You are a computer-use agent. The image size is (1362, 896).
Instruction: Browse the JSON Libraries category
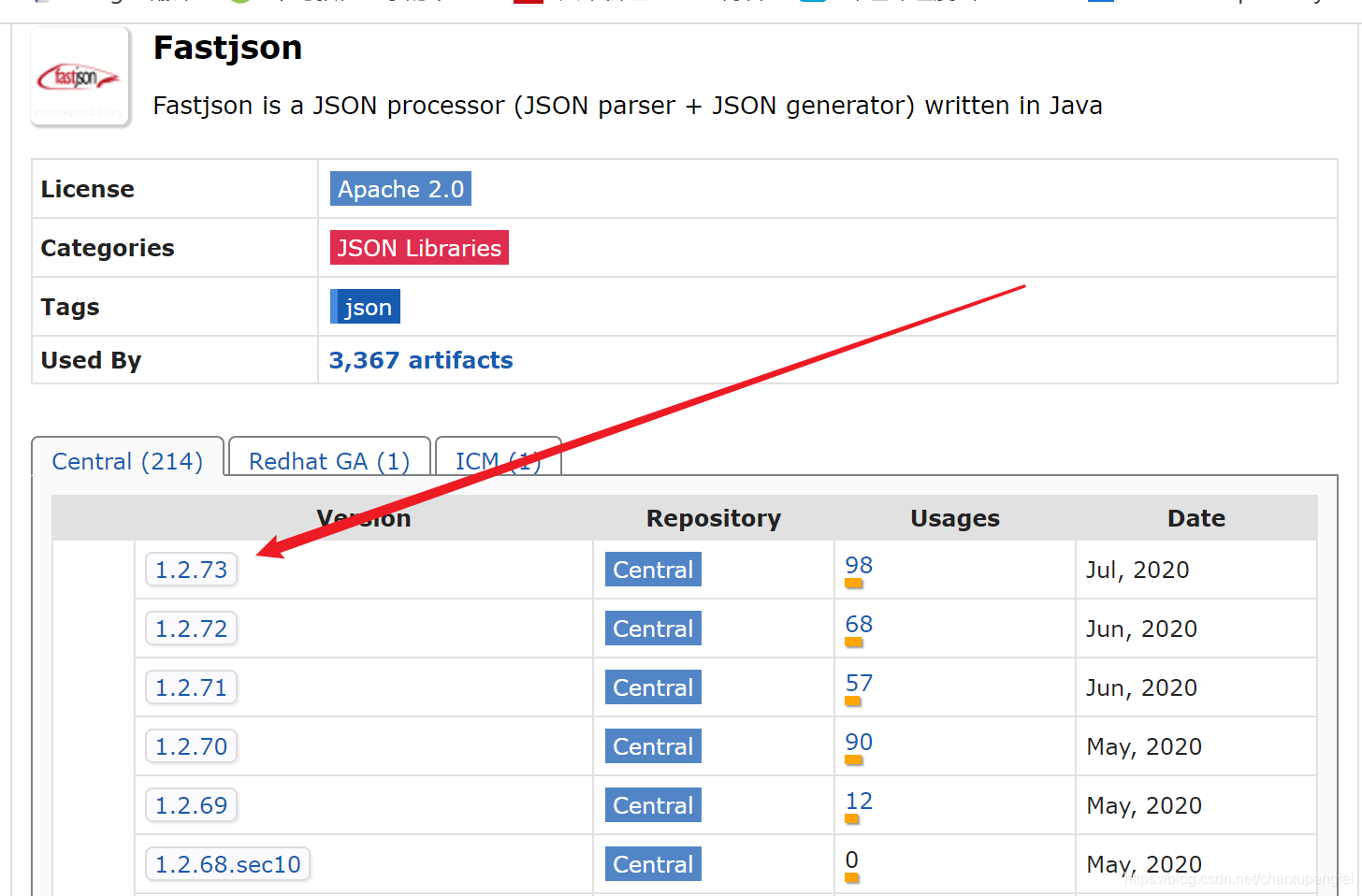(418, 247)
